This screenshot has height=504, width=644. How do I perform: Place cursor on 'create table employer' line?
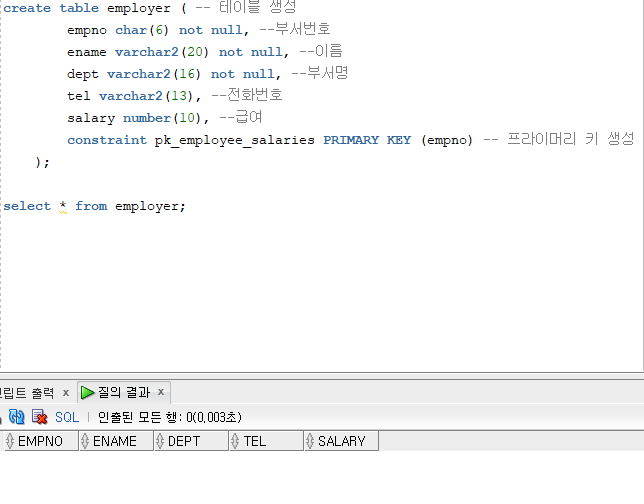click(150, 8)
